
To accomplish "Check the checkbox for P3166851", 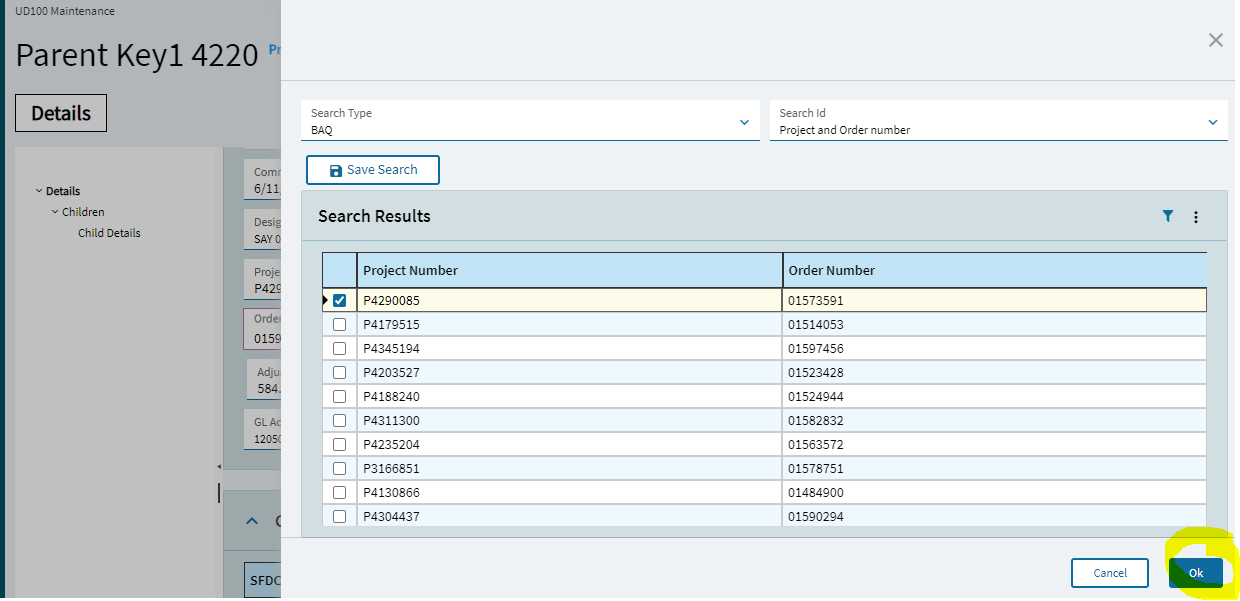I will pyautogui.click(x=339, y=468).
